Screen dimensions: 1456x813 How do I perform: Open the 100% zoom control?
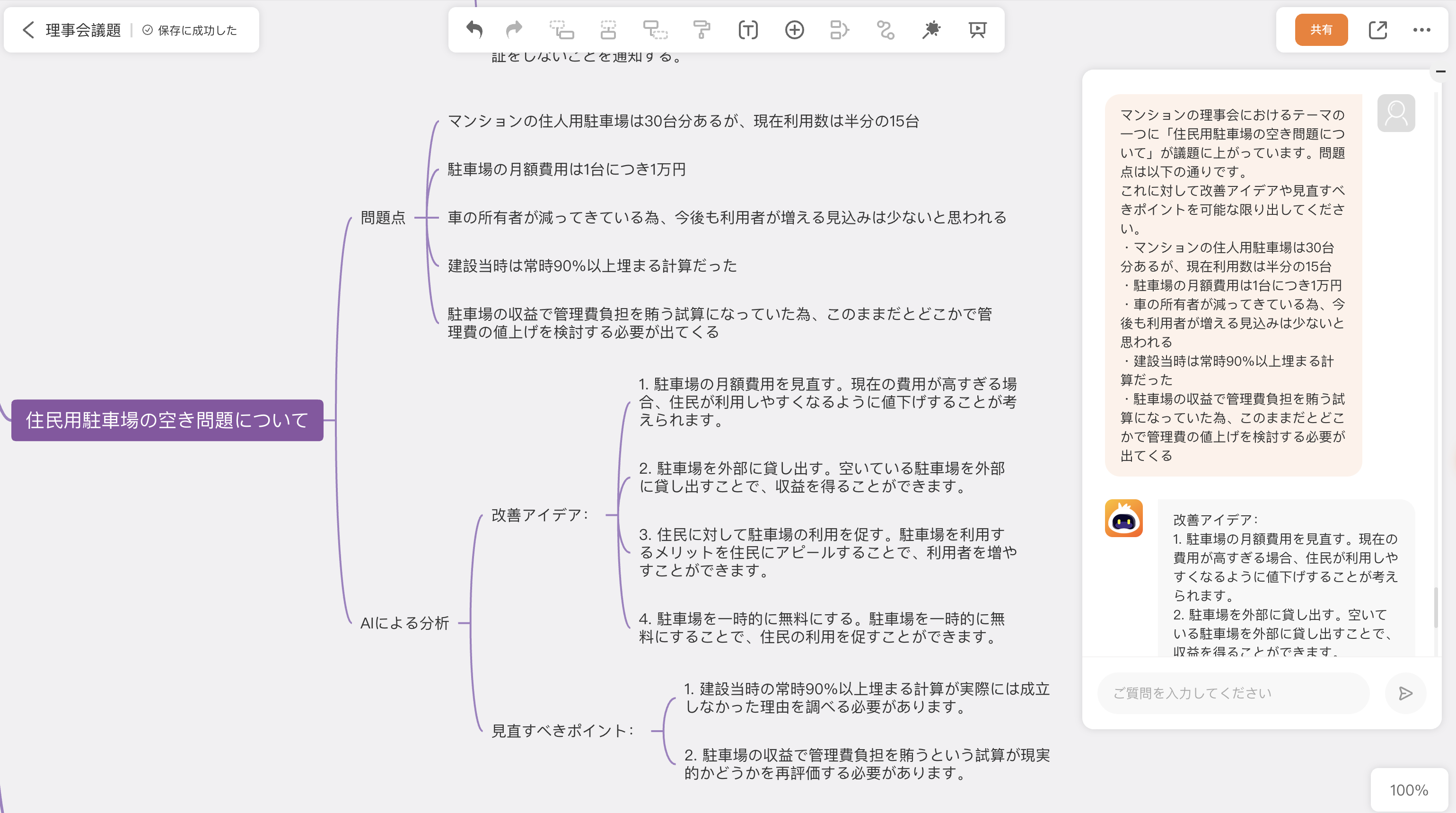point(1410,789)
